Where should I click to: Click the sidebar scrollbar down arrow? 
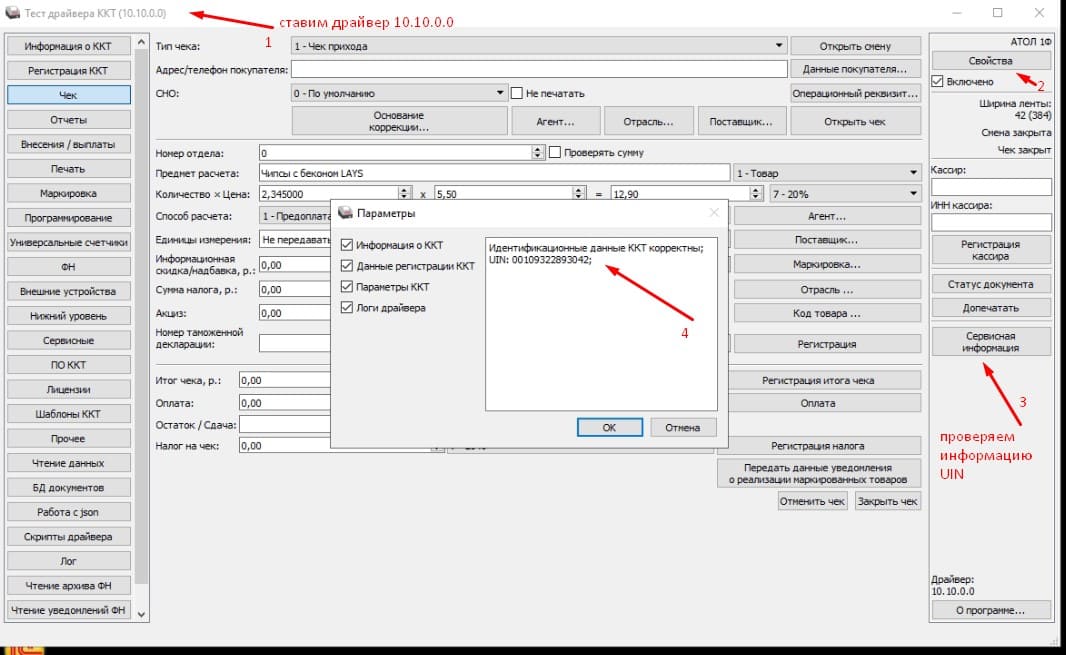click(x=141, y=614)
